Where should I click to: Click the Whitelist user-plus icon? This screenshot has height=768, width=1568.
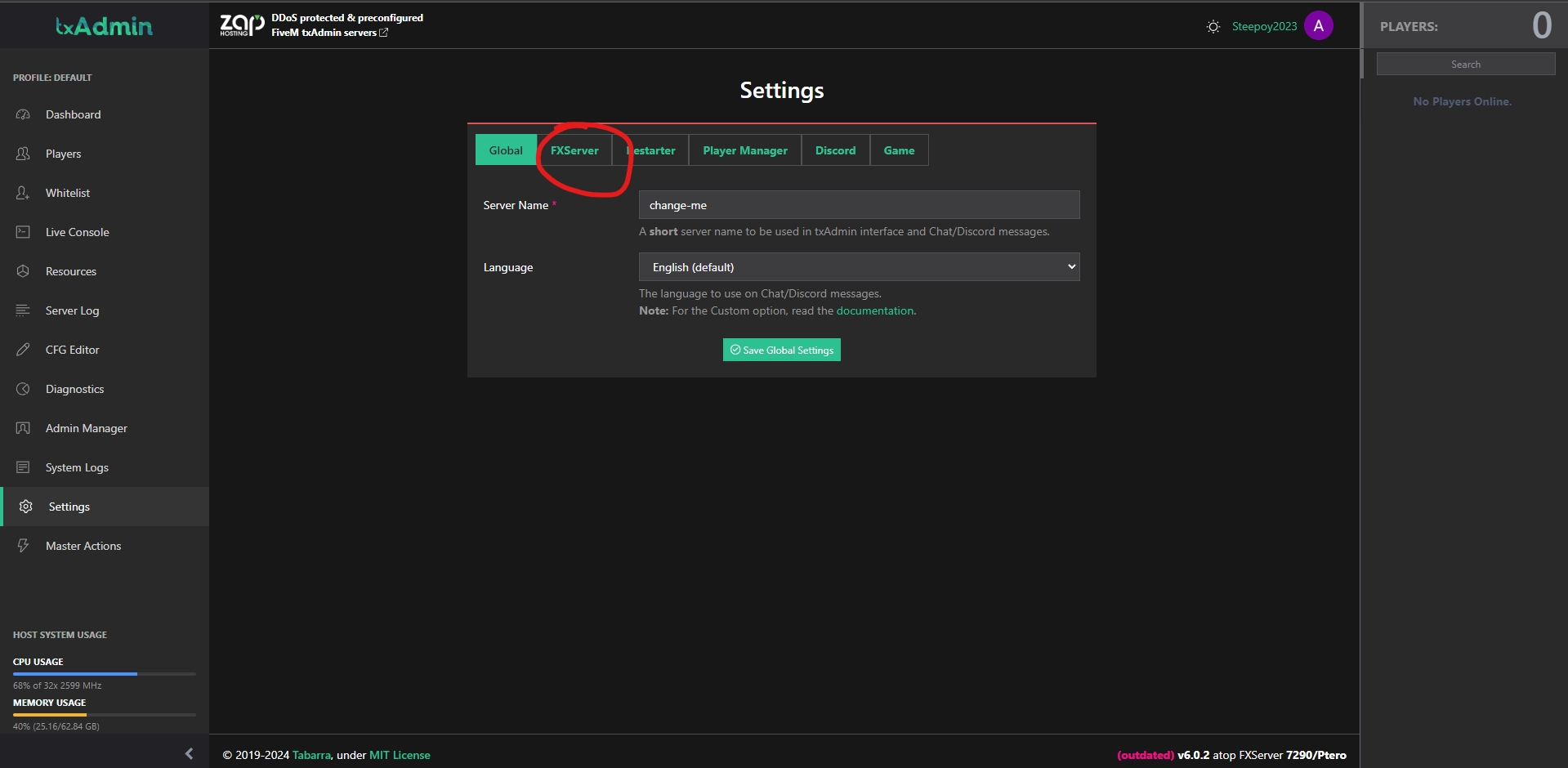(23, 193)
